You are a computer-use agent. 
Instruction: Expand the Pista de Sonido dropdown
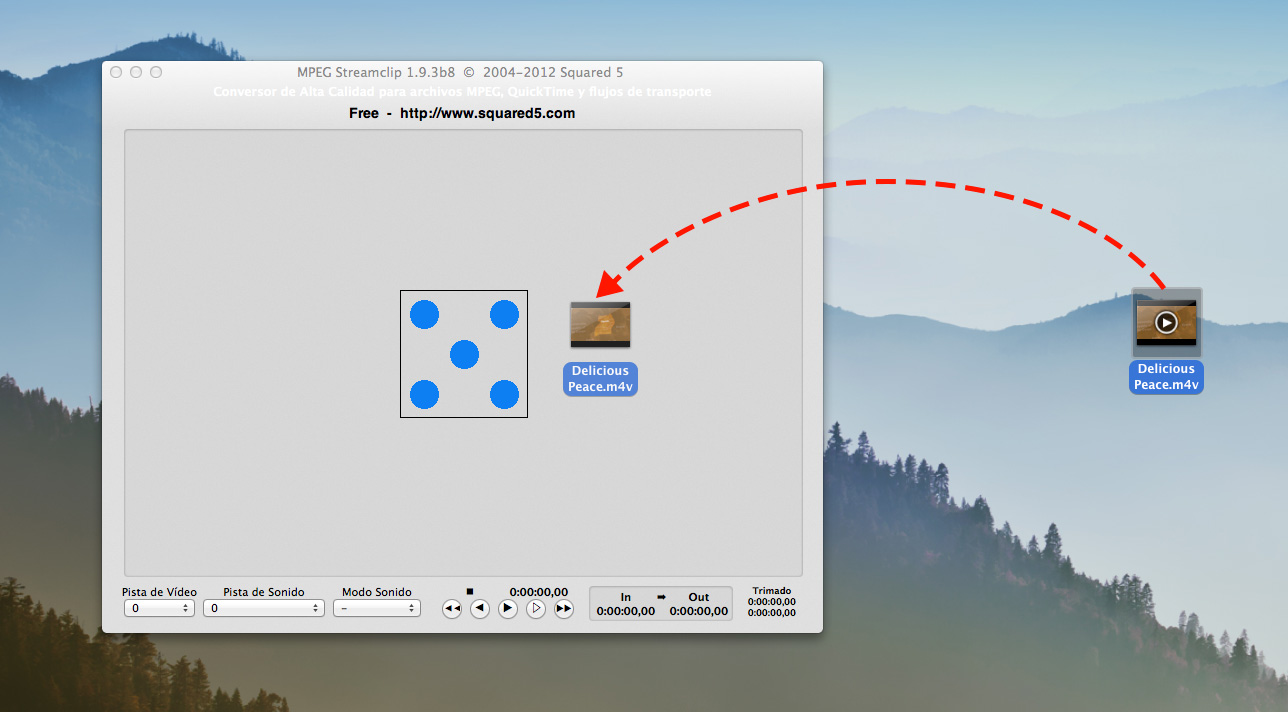263,608
